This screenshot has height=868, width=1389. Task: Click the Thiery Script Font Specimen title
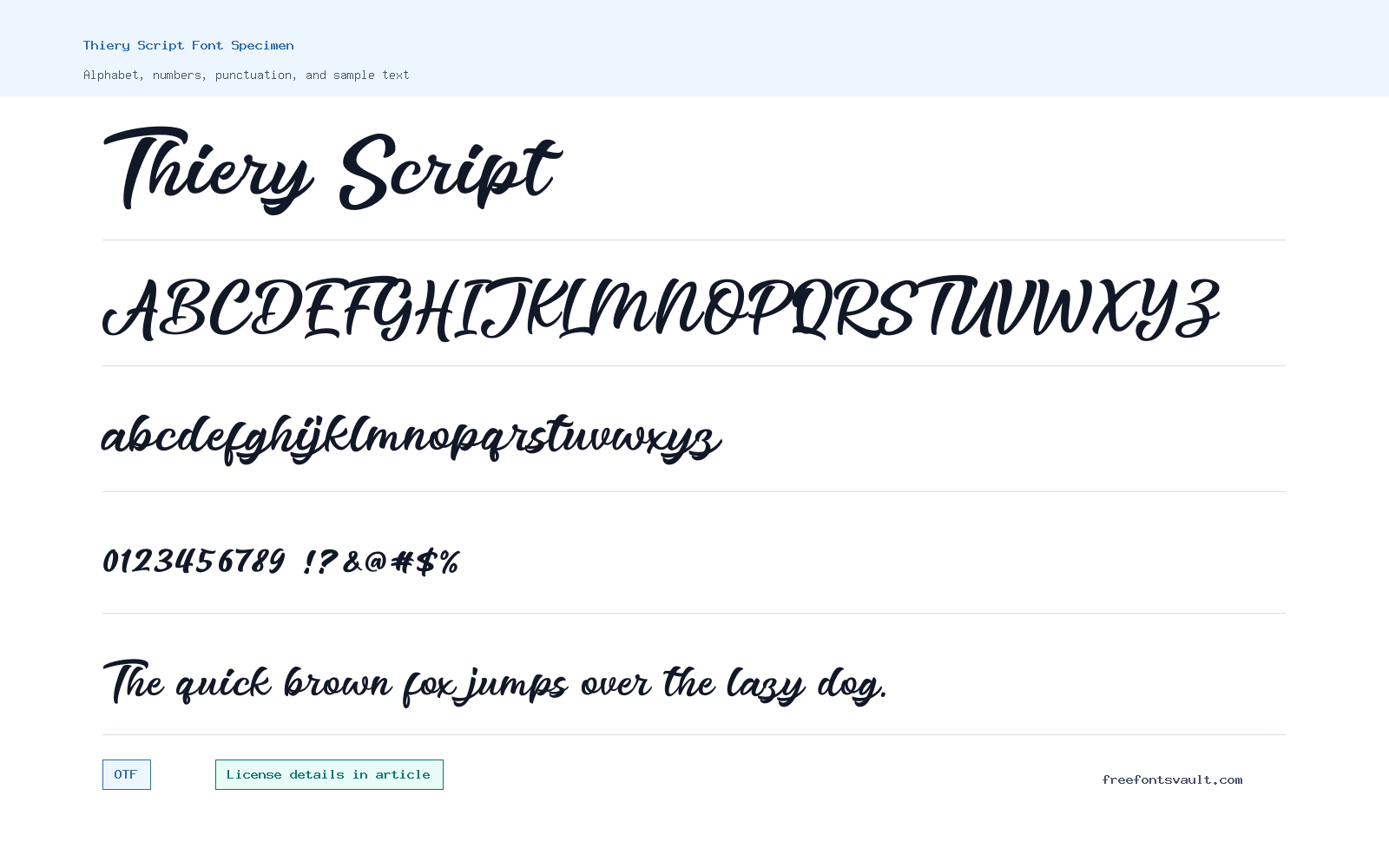[x=188, y=45]
